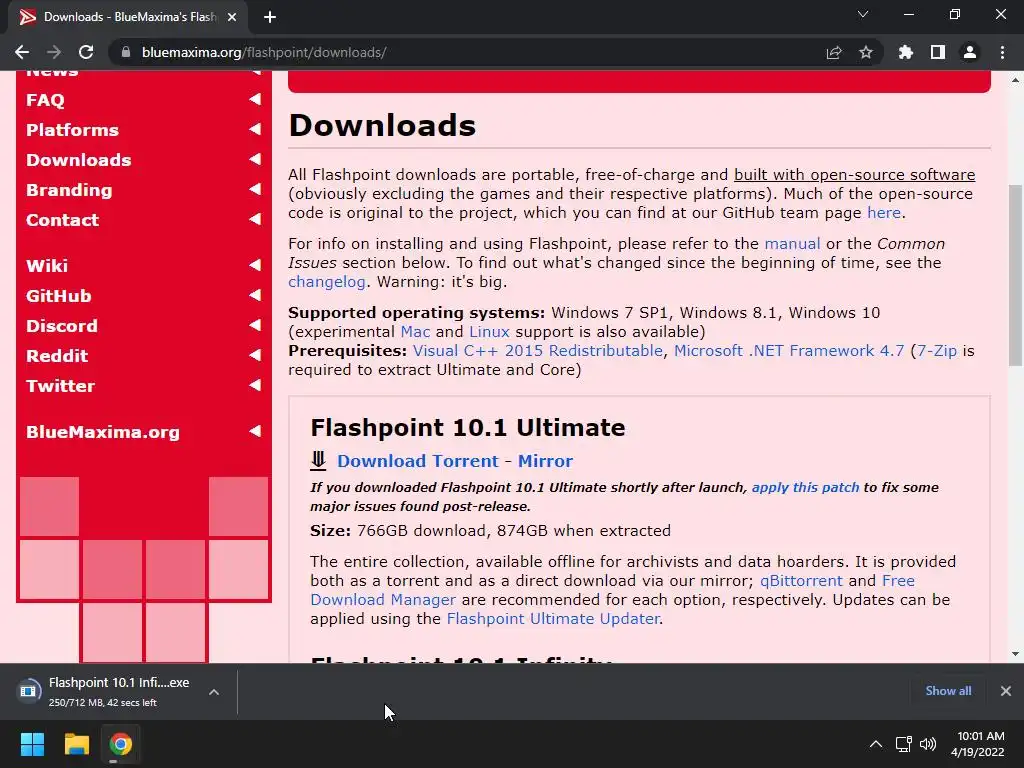Share this page using the share icon
The height and width of the screenshot is (768, 1024).
coord(834,52)
